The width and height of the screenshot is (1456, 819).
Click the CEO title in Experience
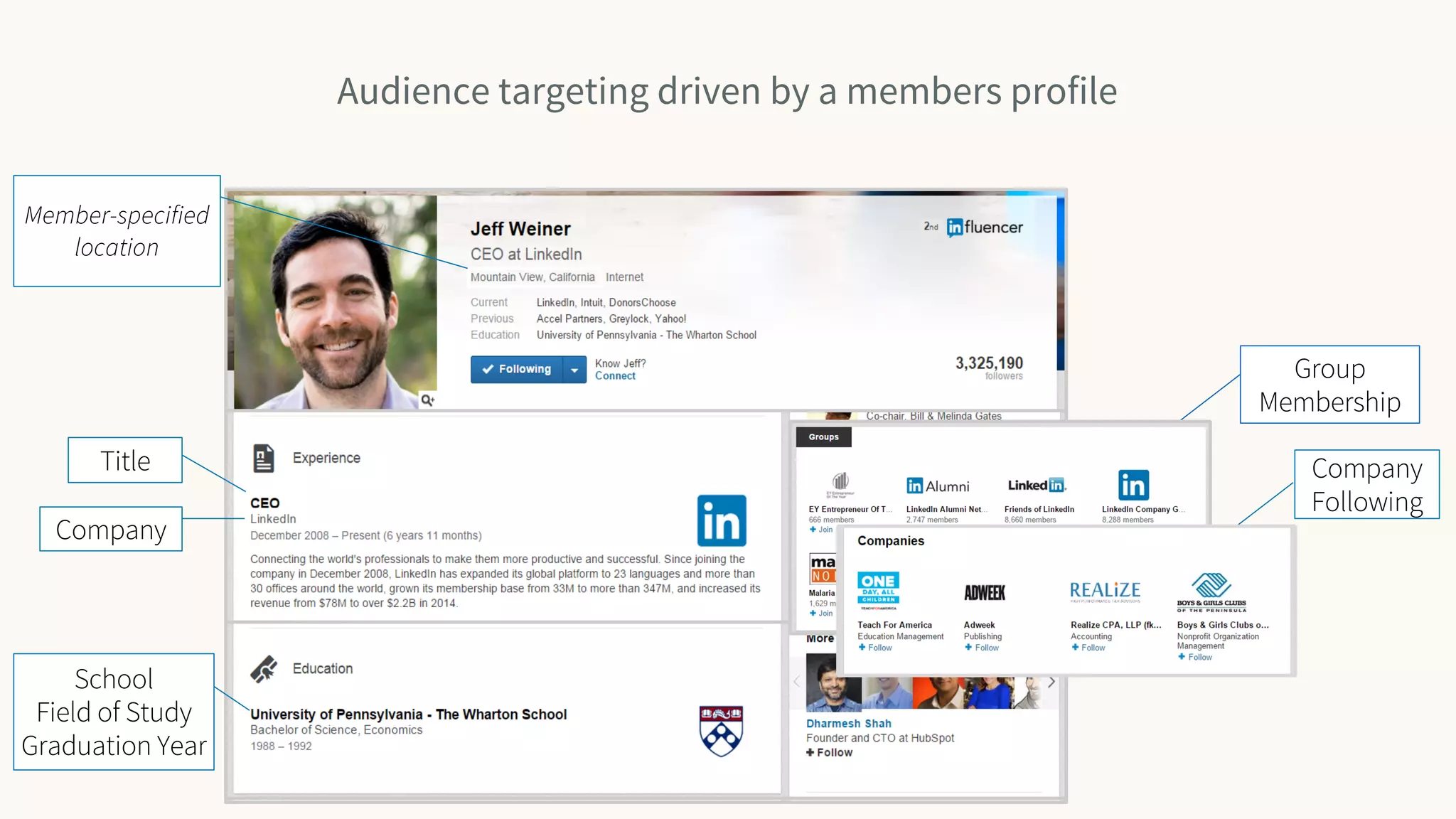point(264,503)
